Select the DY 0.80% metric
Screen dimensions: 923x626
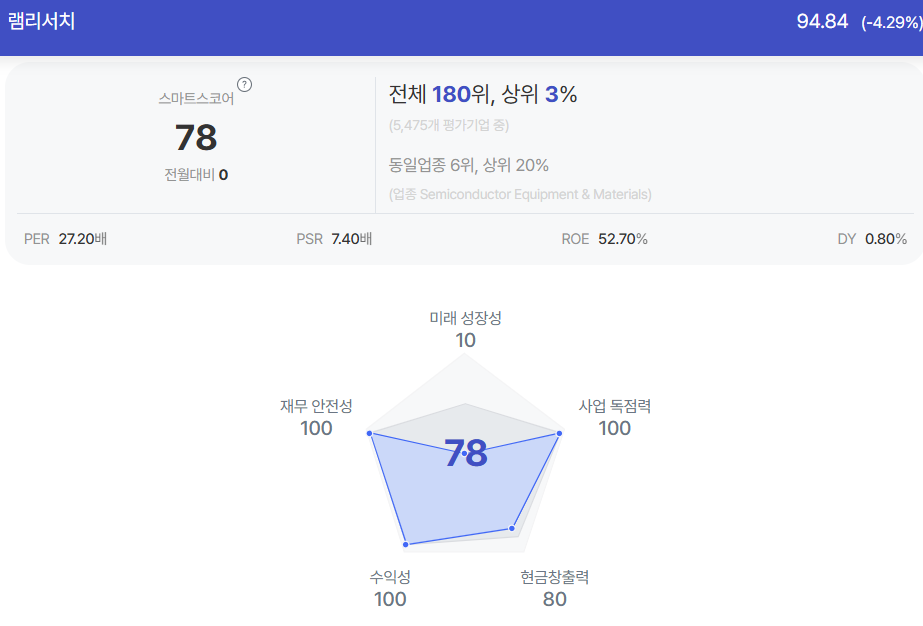click(872, 239)
